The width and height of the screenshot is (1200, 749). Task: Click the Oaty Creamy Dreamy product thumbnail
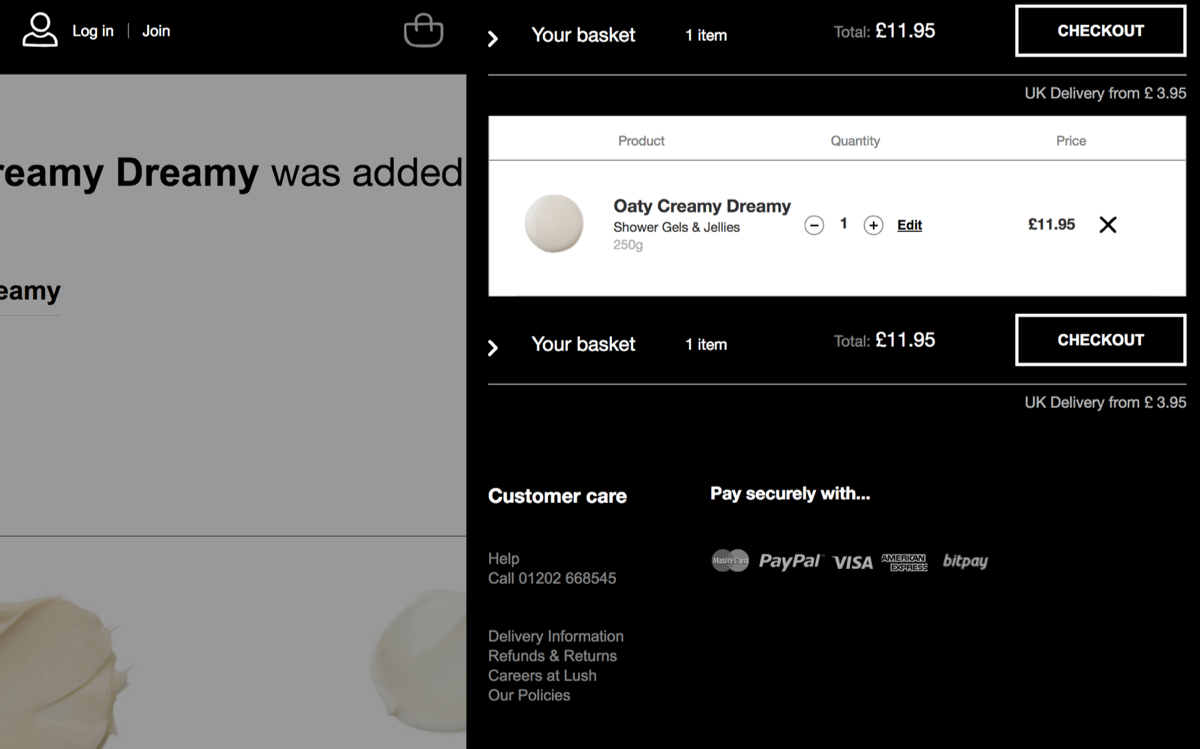[554, 224]
